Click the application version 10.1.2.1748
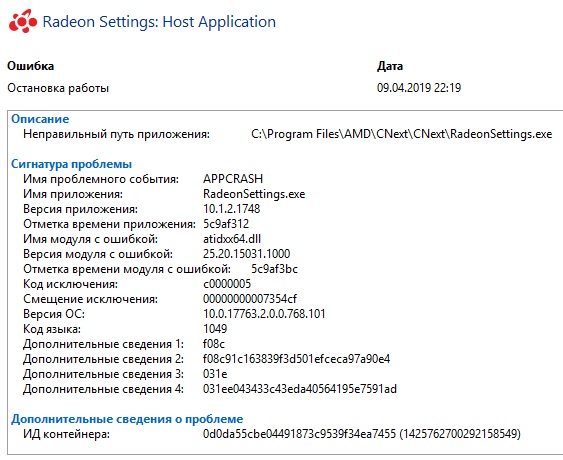Screen dimensions: 563x460 (232, 209)
